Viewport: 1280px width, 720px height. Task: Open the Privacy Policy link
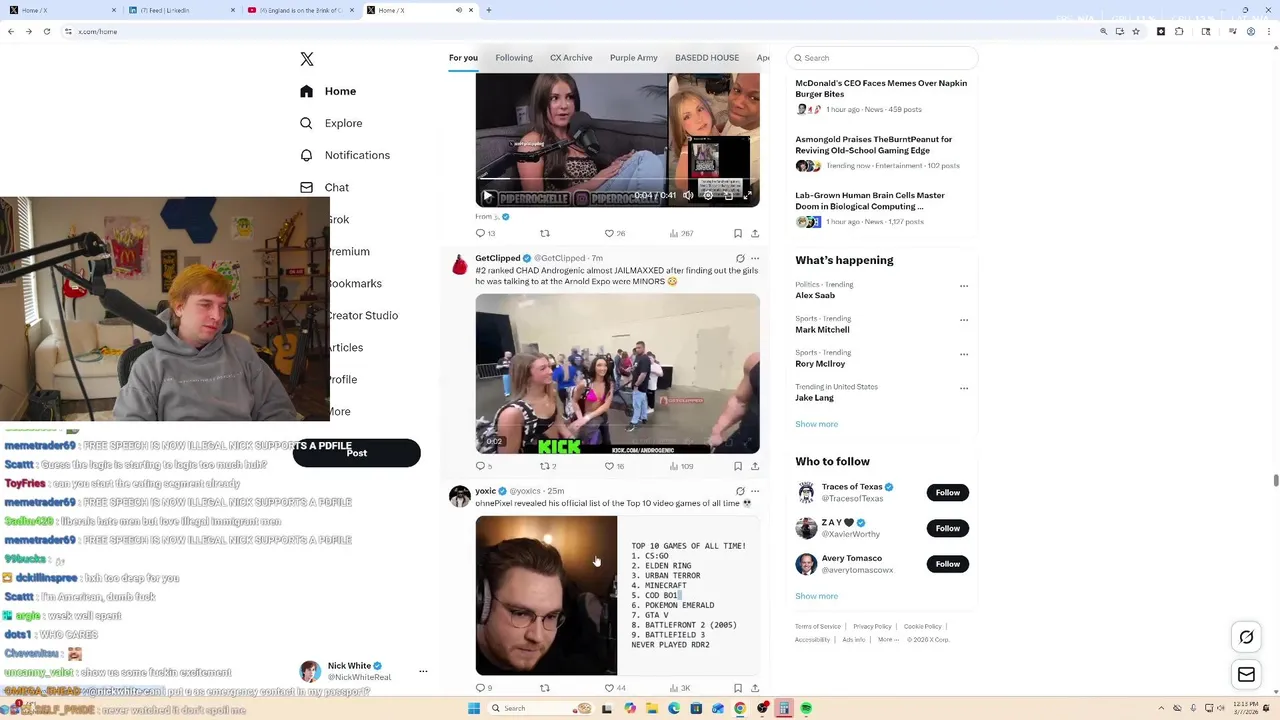pos(872,627)
